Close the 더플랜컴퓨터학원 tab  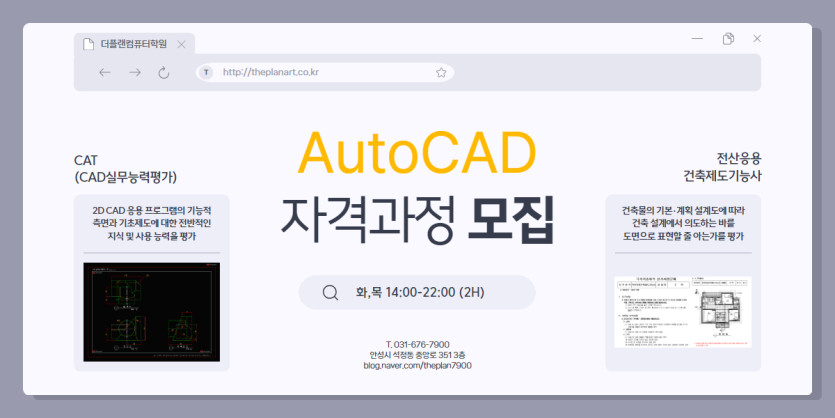pos(182,44)
